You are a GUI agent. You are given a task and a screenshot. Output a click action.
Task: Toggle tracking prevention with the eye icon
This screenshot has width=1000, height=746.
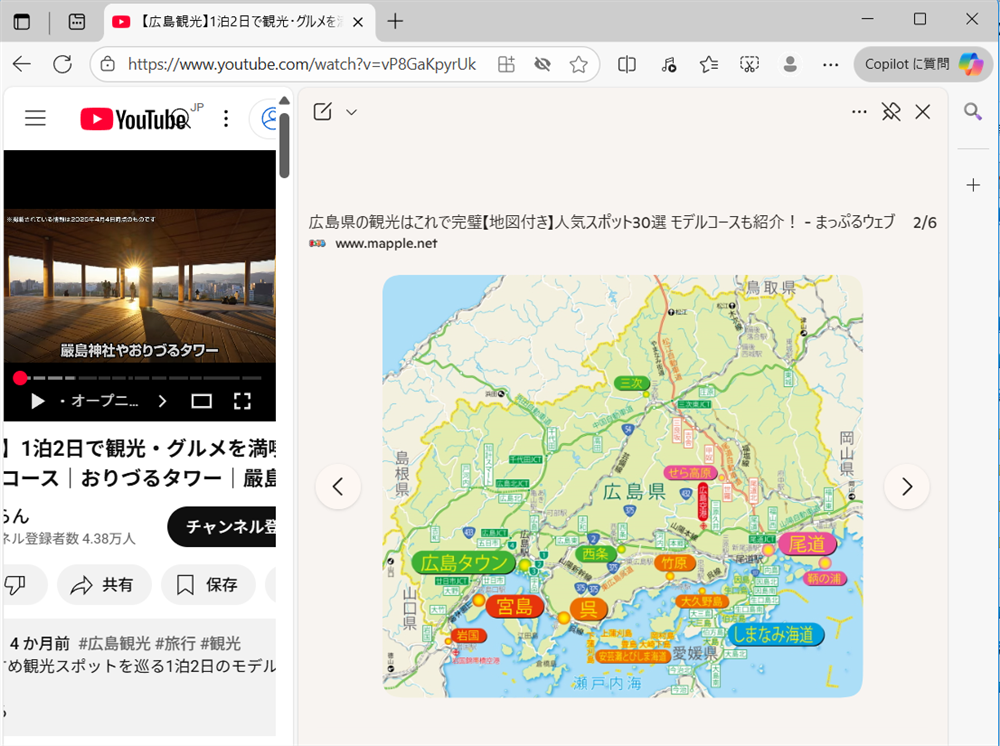[542, 63]
